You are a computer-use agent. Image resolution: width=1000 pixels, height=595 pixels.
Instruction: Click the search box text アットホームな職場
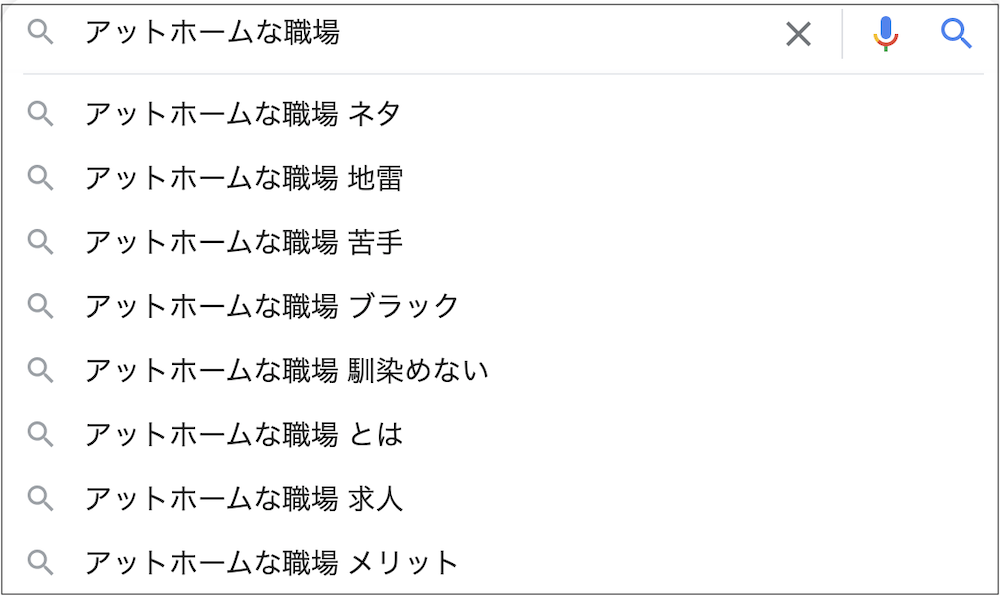212,33
